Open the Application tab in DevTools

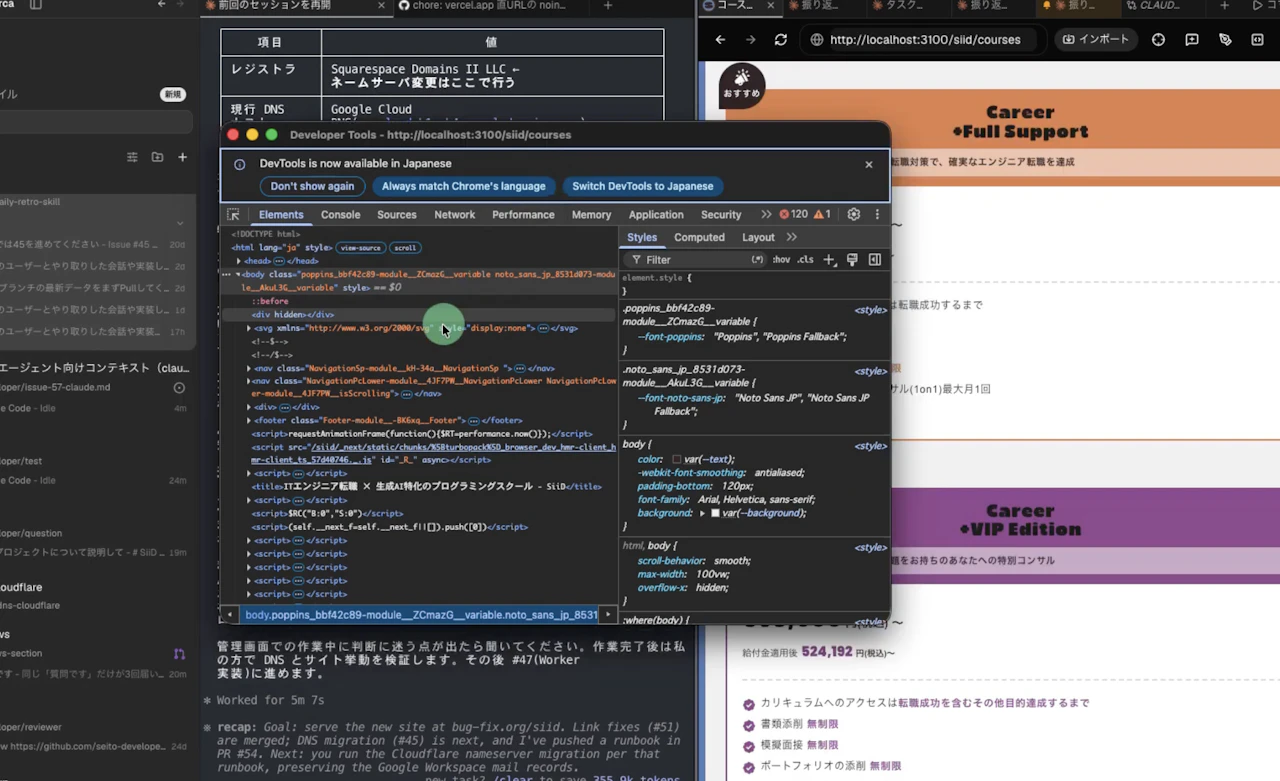point(656,215)
